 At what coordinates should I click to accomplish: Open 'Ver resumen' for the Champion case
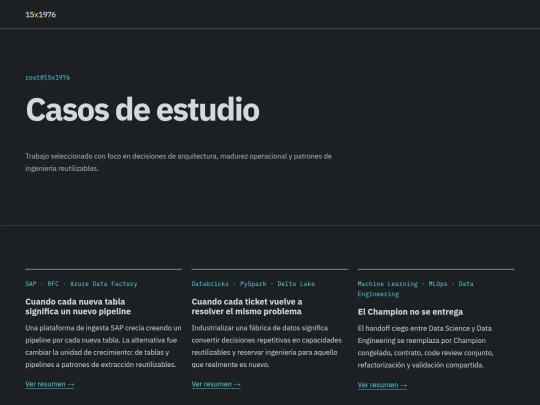coord(382,385)
